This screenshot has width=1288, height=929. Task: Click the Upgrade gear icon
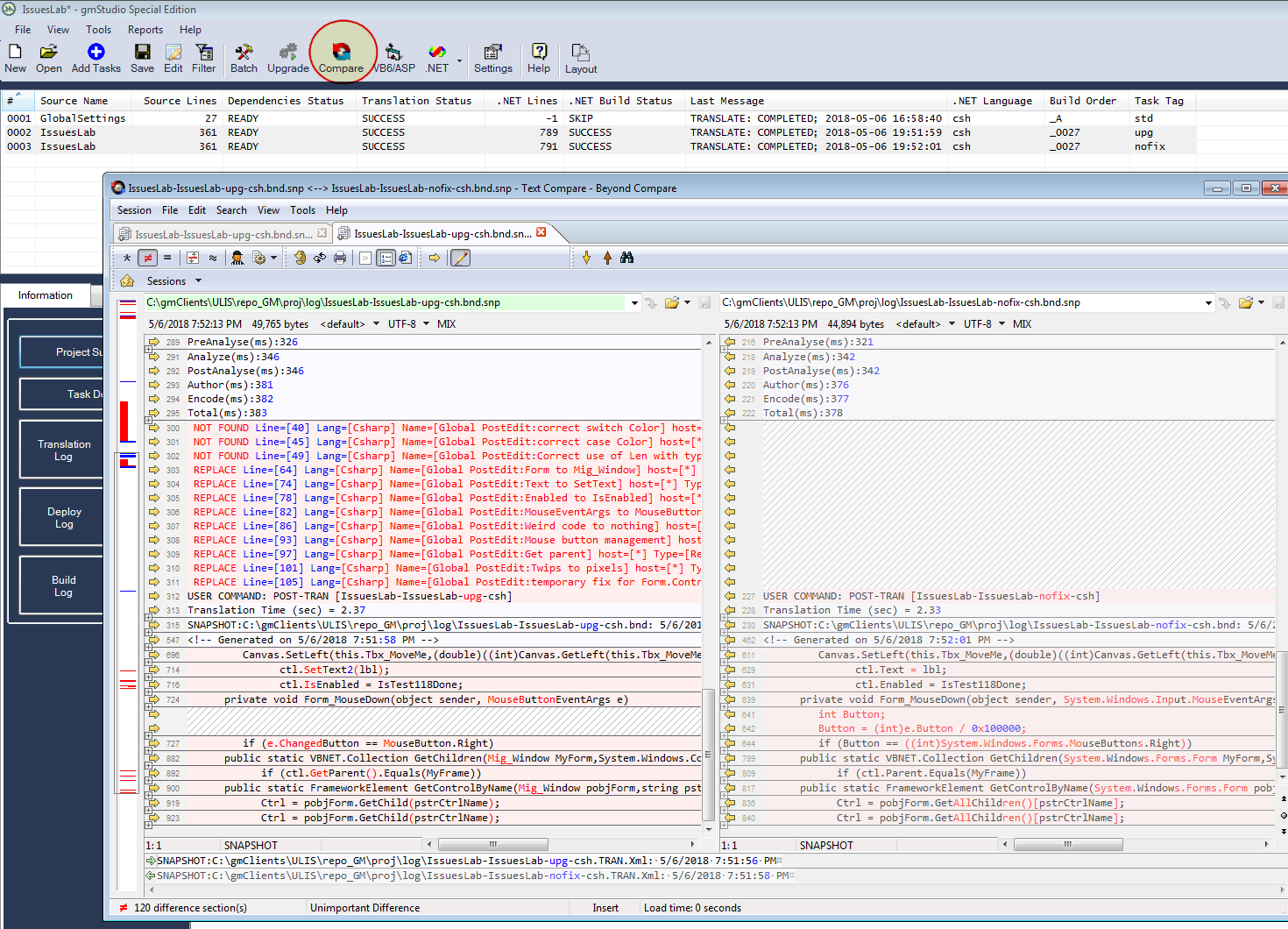pyautogui.click(x=287, y=54)
